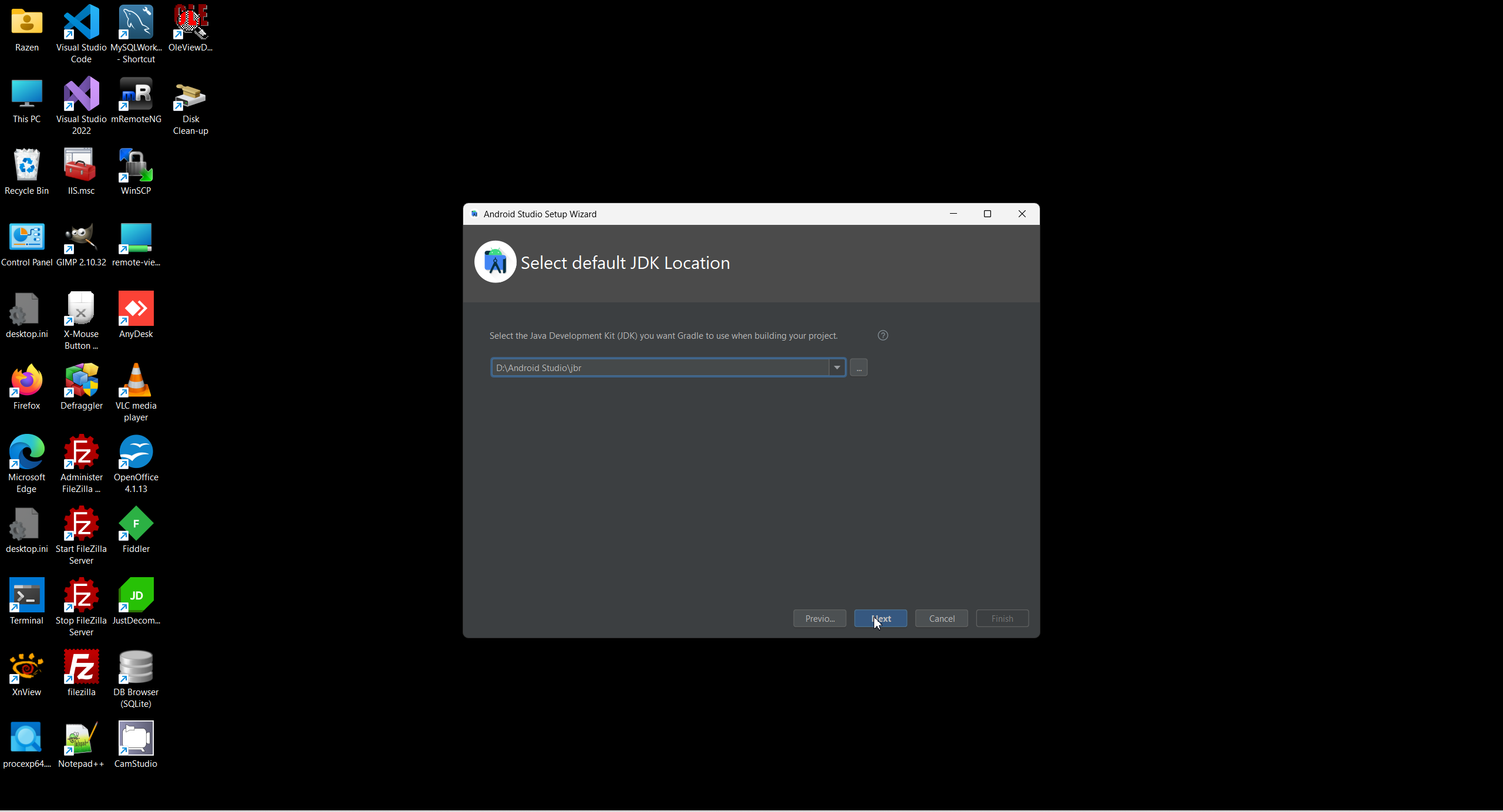This screenshot has height=812, width=1503.
Task: Select the GIMP 2.10.32 desktop icon
Action: click(81, 238)
